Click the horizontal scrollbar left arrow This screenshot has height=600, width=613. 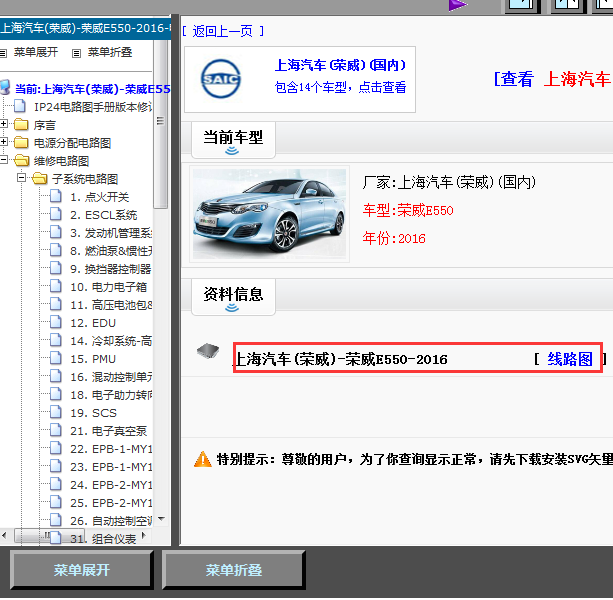pos(4,535)
